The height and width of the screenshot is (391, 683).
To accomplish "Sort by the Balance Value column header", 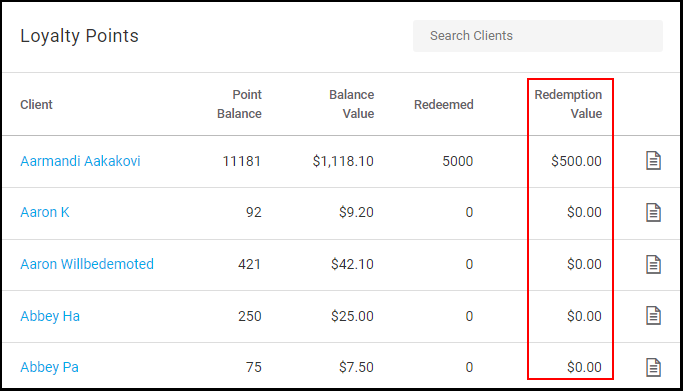I will (x=352, y=104).
